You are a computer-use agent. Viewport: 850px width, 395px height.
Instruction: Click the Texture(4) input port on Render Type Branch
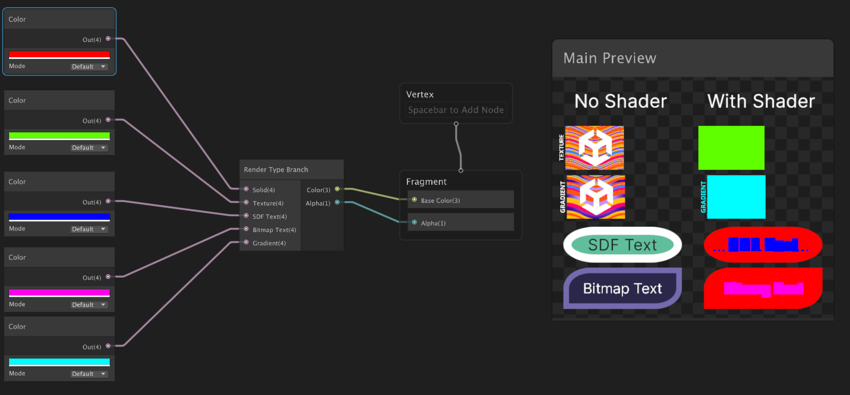point(246,203)
